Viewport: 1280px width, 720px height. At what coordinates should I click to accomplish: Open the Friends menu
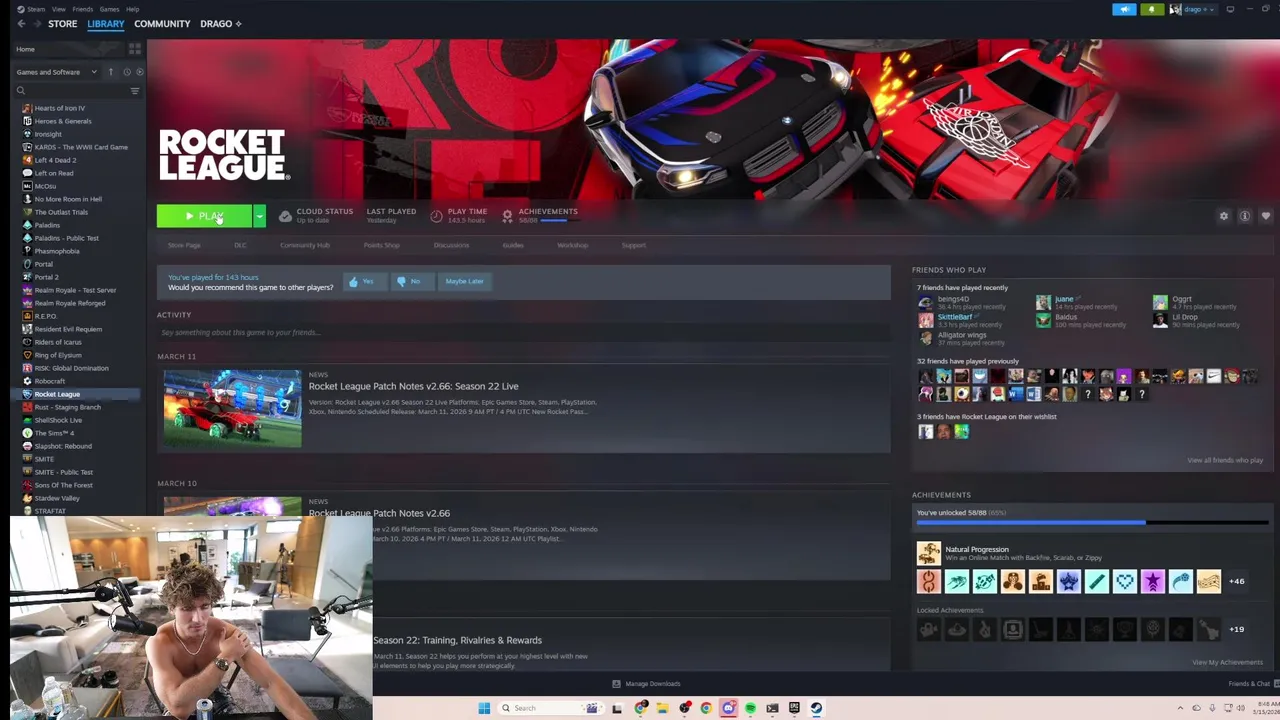(x=82, y=9)
